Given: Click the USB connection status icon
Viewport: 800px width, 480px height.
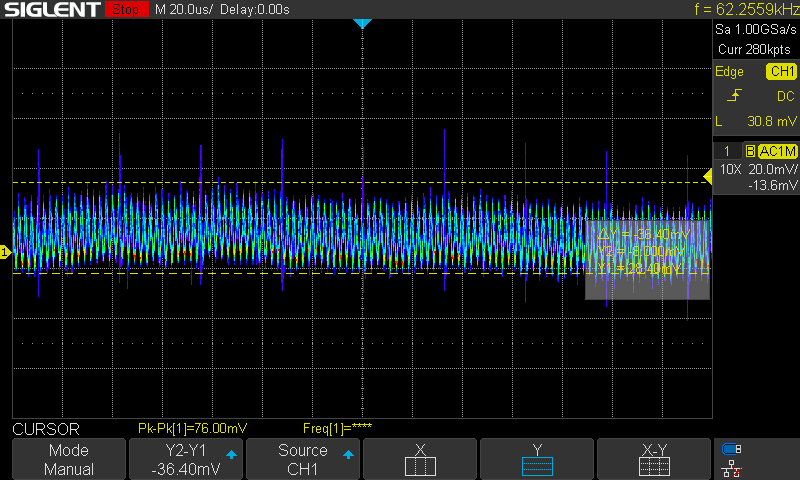Looking at the screenshot, I should [x=731, y=449].
